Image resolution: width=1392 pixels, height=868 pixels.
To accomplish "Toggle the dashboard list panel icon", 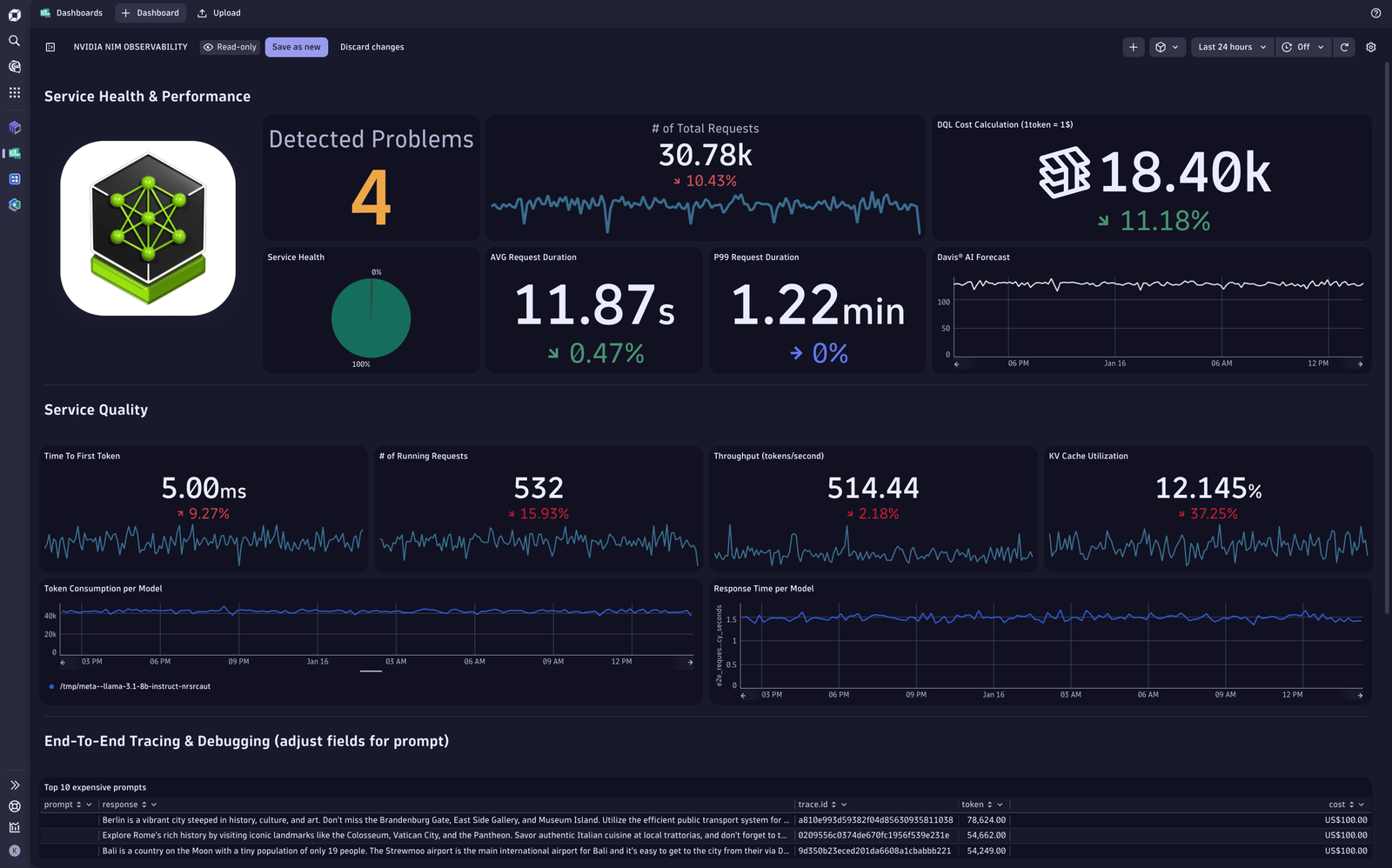I will 50,47.
